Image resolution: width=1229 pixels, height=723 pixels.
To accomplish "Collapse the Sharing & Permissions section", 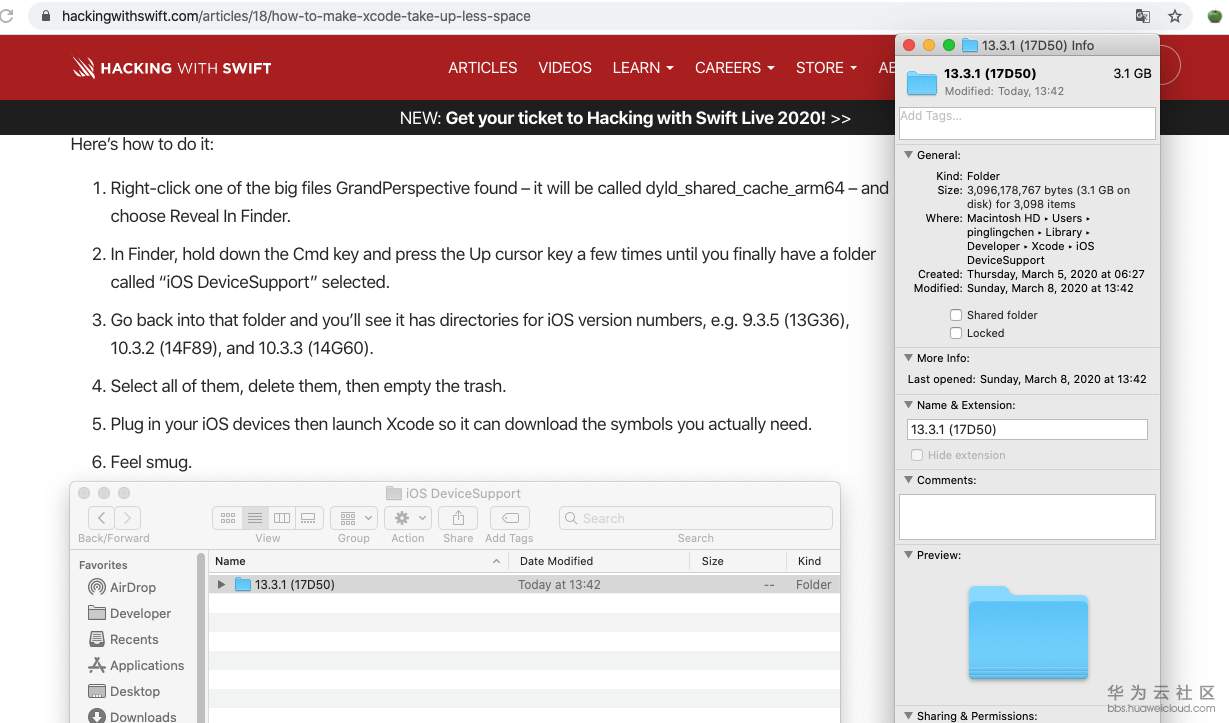I will pos(908,716).
